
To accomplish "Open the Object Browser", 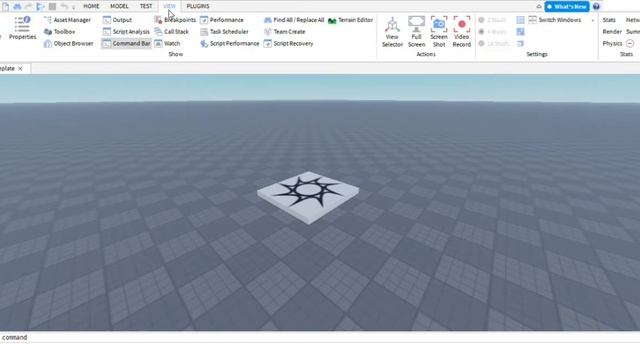I will tap(69, 43).
